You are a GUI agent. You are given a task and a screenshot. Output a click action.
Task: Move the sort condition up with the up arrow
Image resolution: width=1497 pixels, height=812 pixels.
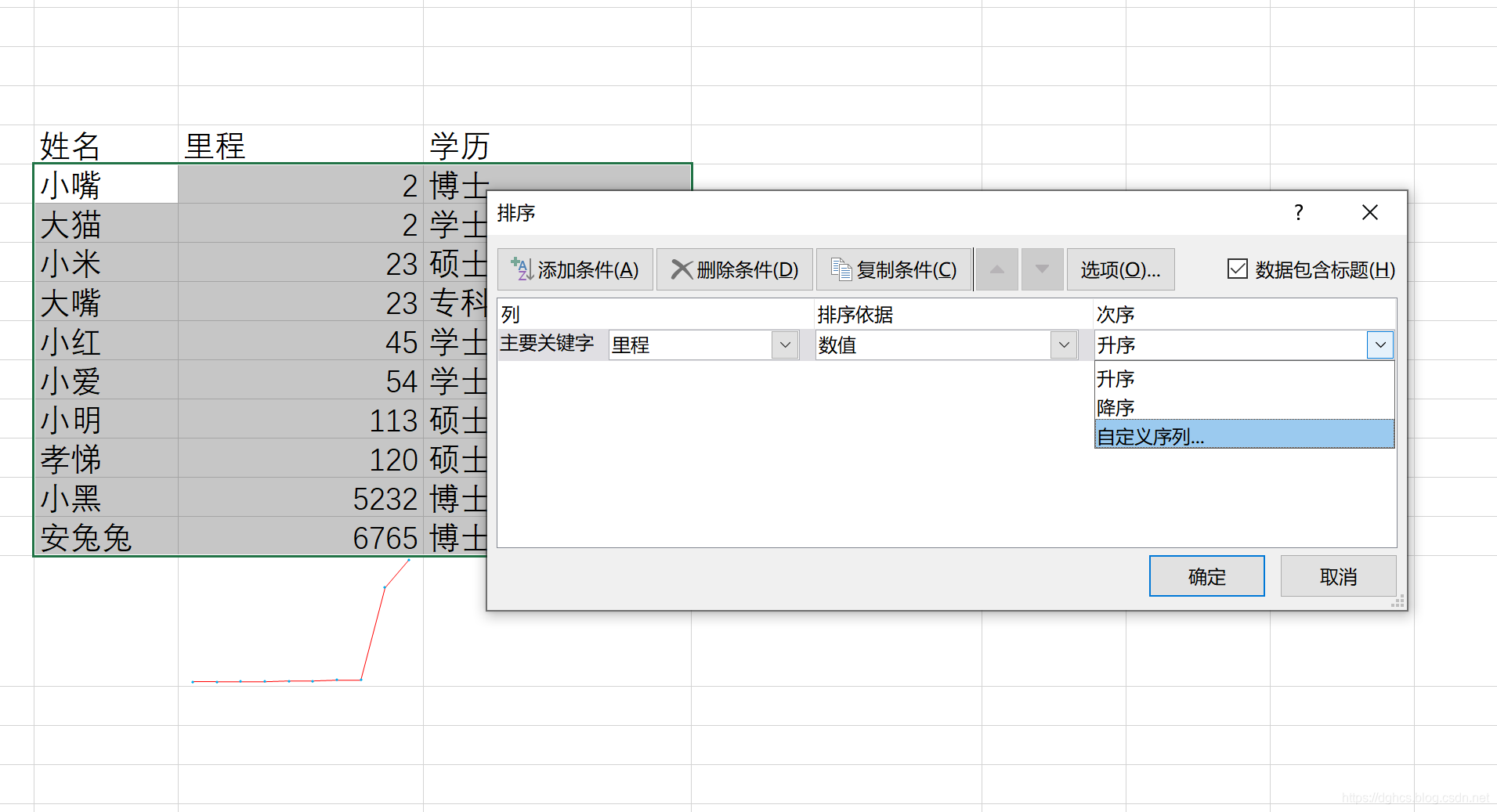[997, 269]
